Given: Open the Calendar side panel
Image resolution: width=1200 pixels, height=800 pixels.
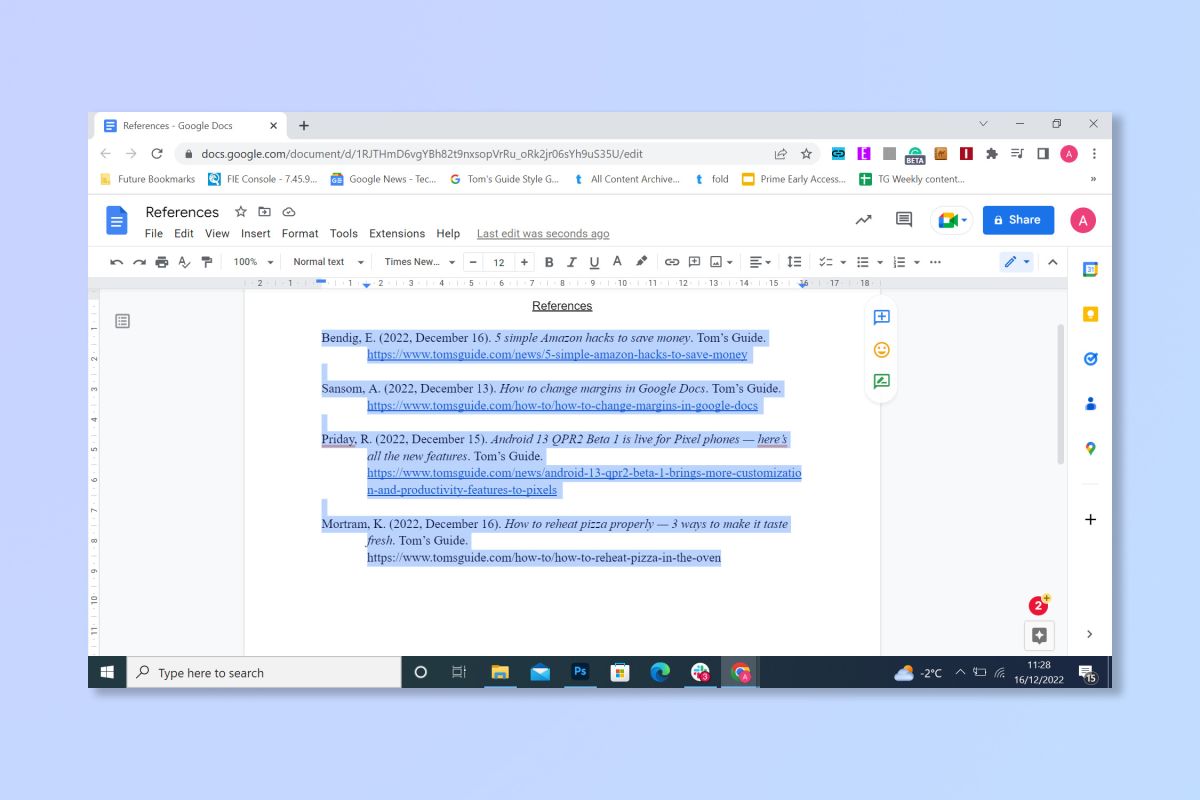Looking at the screenshot, I should pos(1091,269).
